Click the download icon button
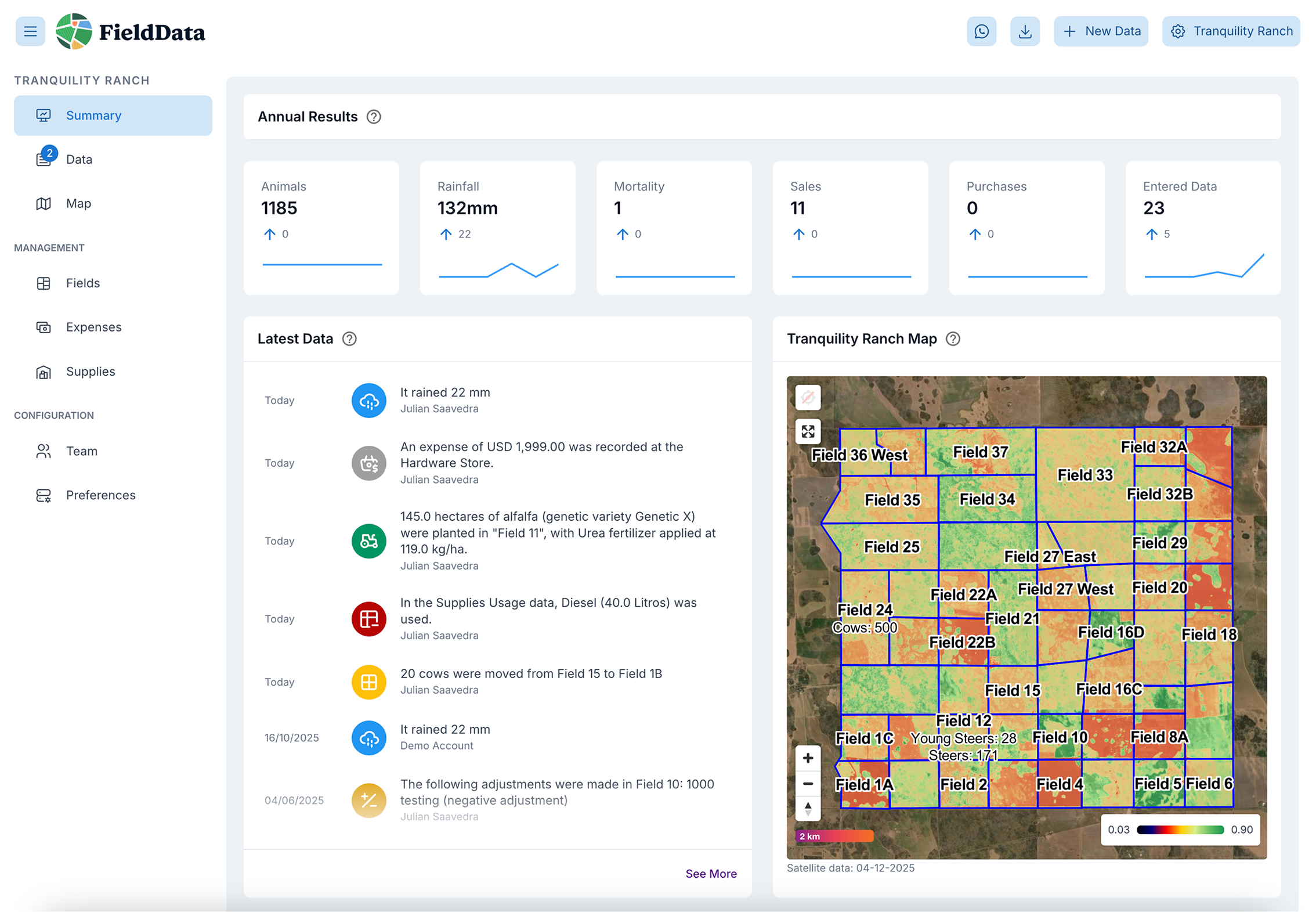1316x912 pixels. tap(1025, 31)
